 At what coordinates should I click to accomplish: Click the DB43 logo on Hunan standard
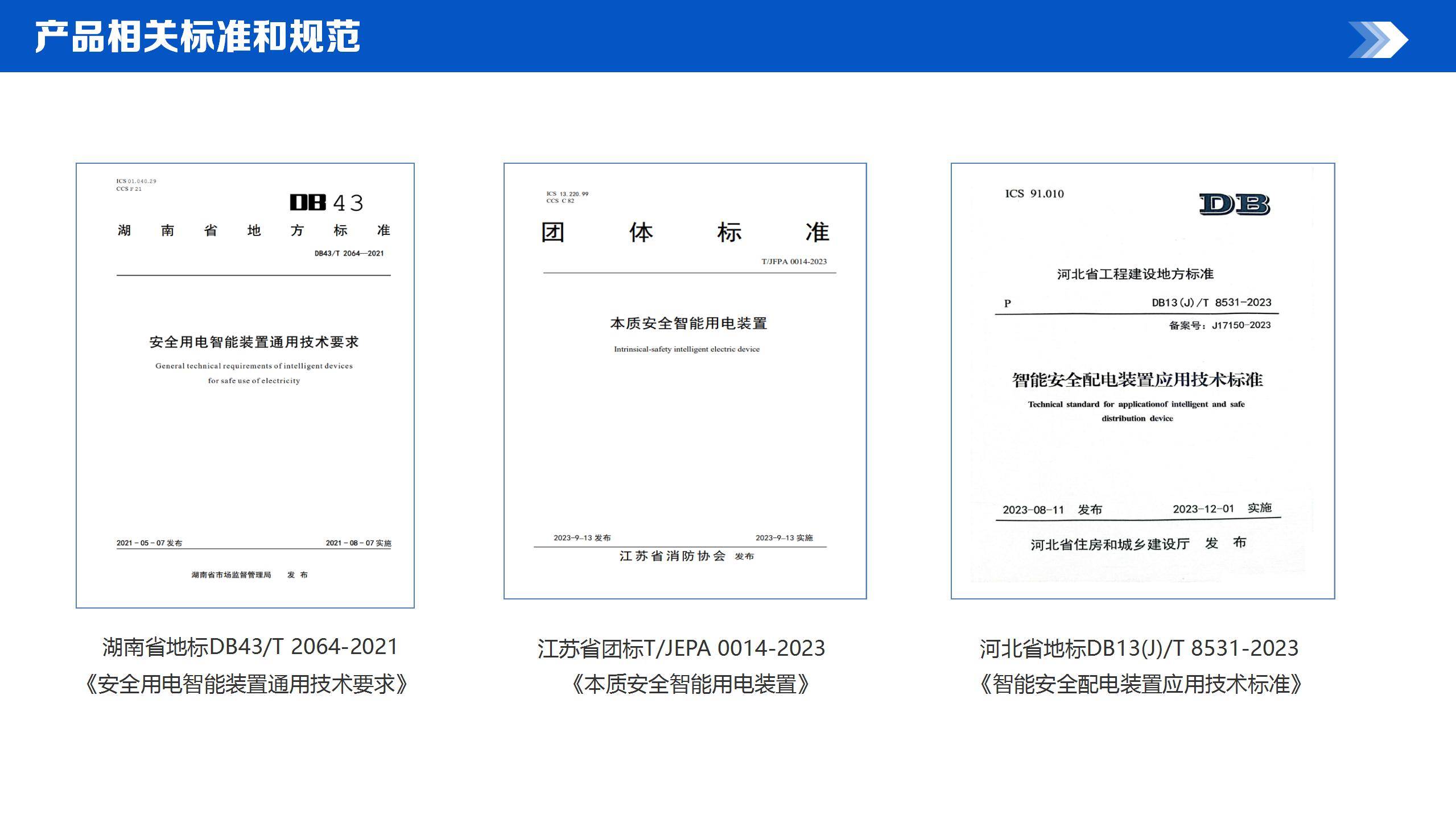click(x=326, y=202)
